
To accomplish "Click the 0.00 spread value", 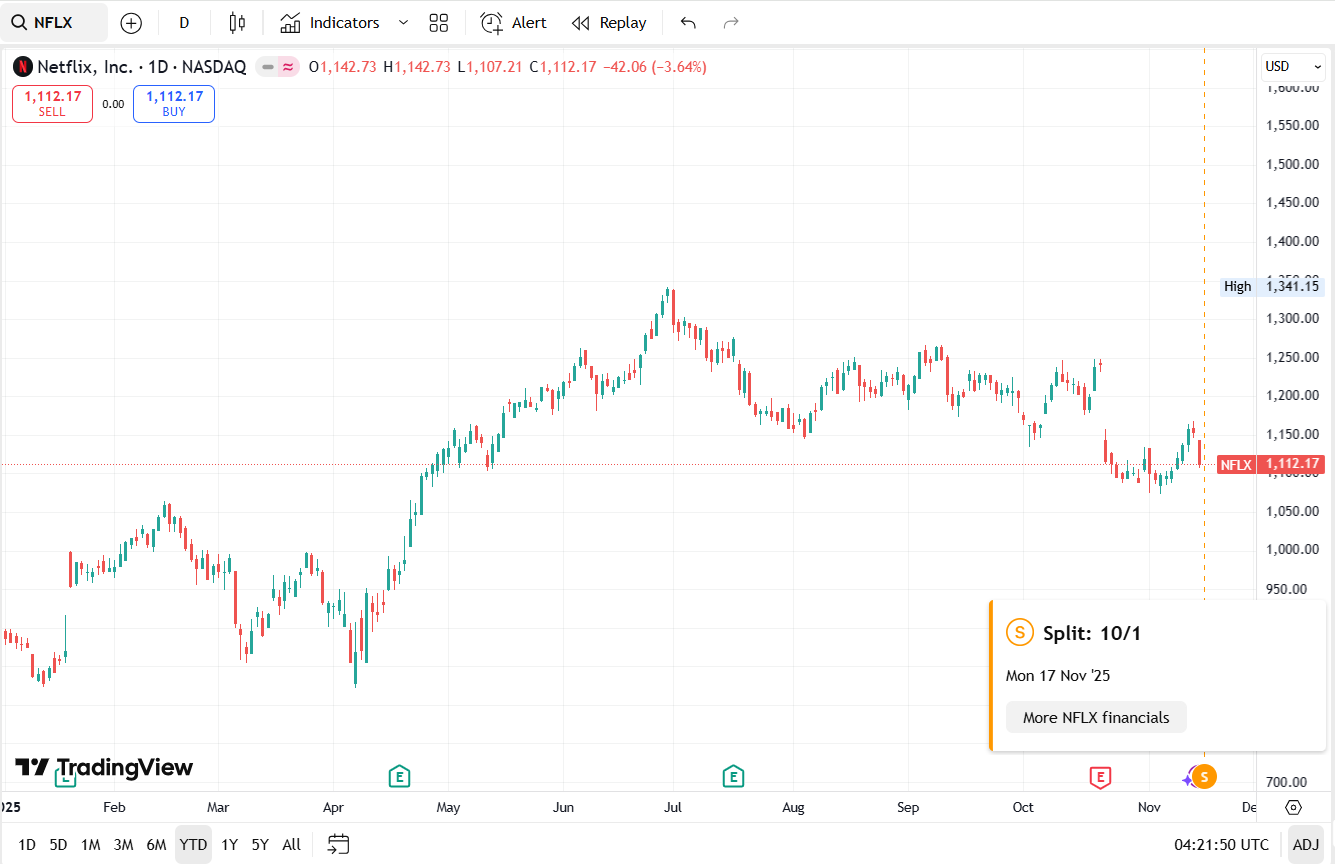I will point(113,104).
